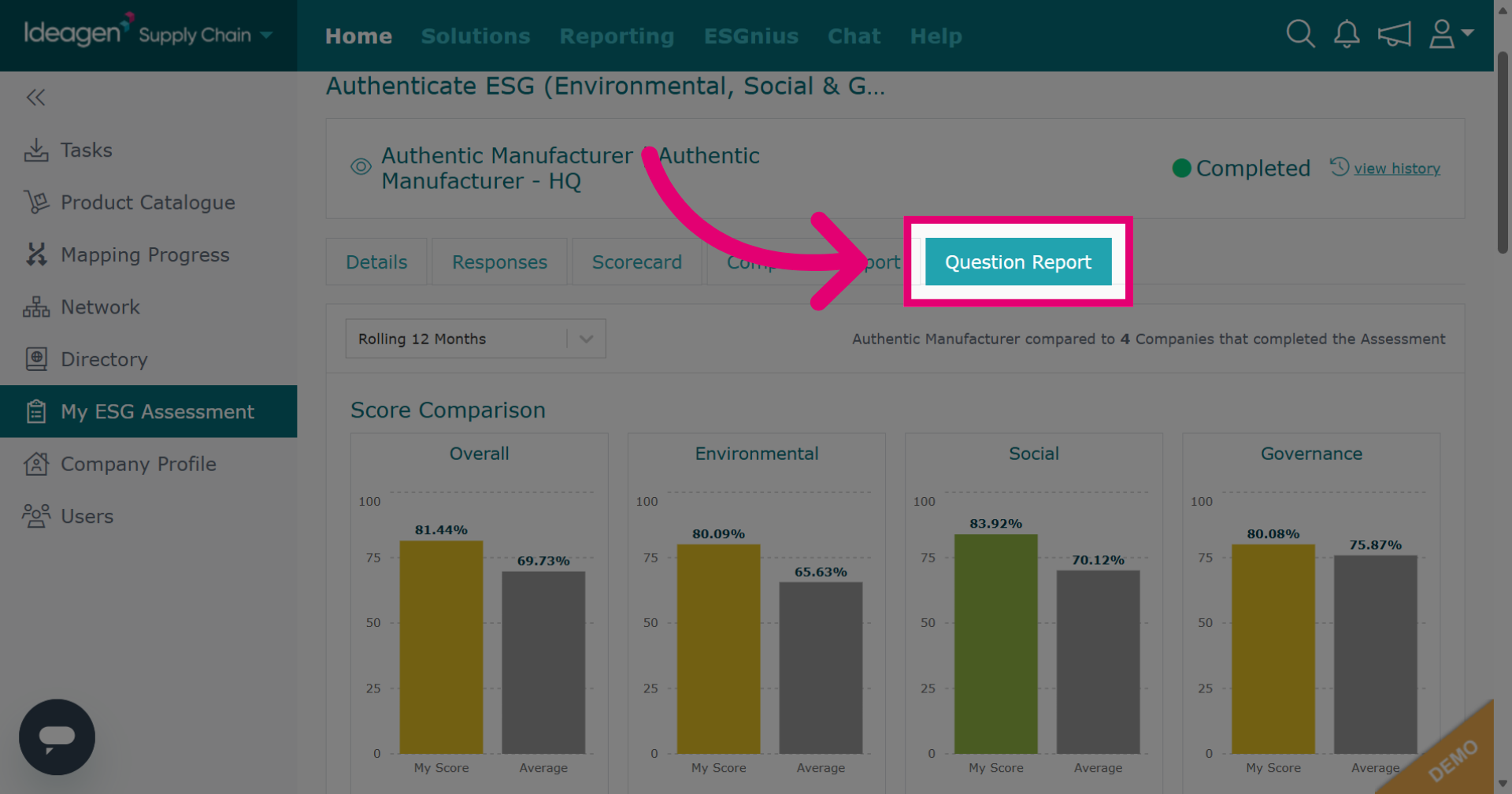1512x794 pixels.
Task: Open the notifications bell
Action: 1347,34
